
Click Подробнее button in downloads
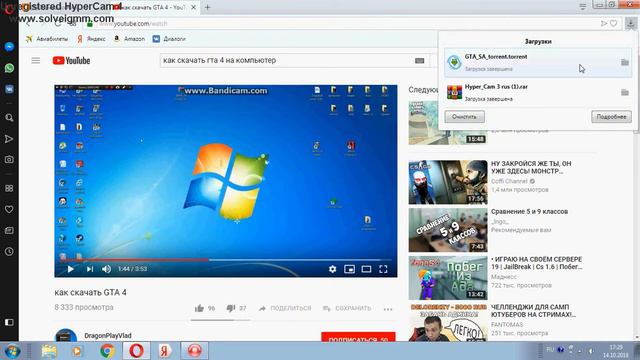[x=611, y=117]
